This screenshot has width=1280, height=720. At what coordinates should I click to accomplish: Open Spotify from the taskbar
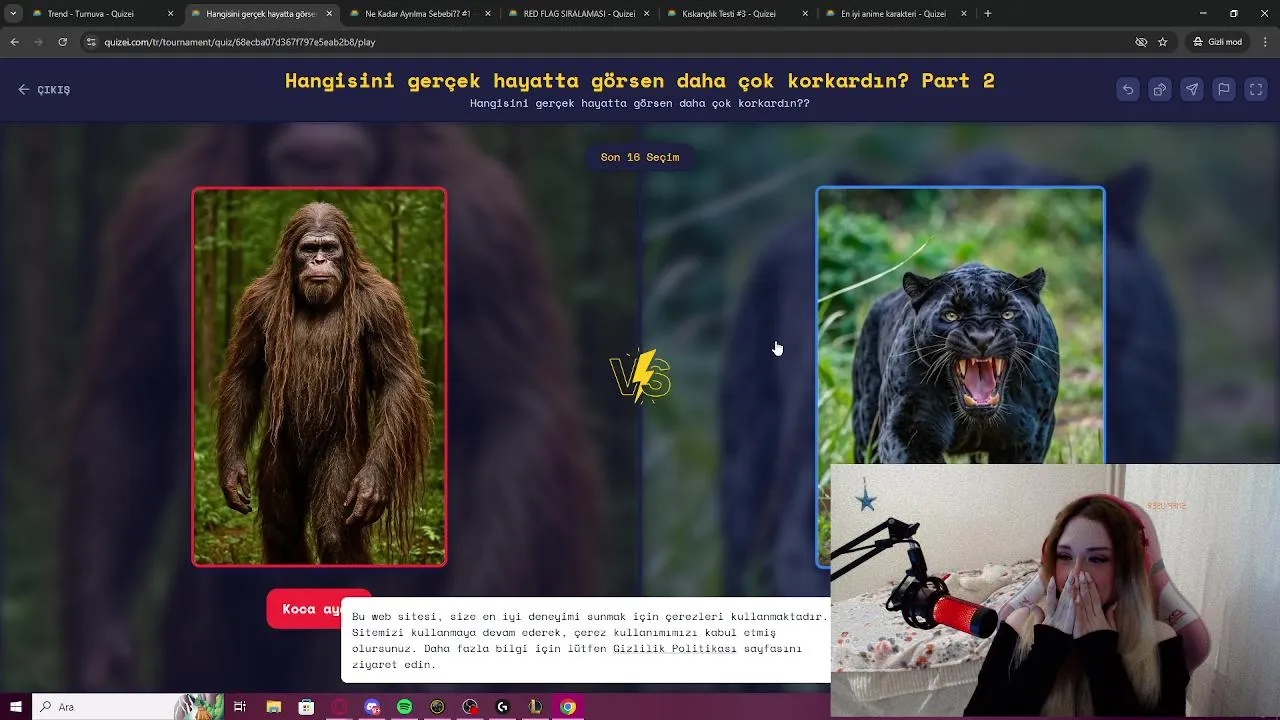404,707
